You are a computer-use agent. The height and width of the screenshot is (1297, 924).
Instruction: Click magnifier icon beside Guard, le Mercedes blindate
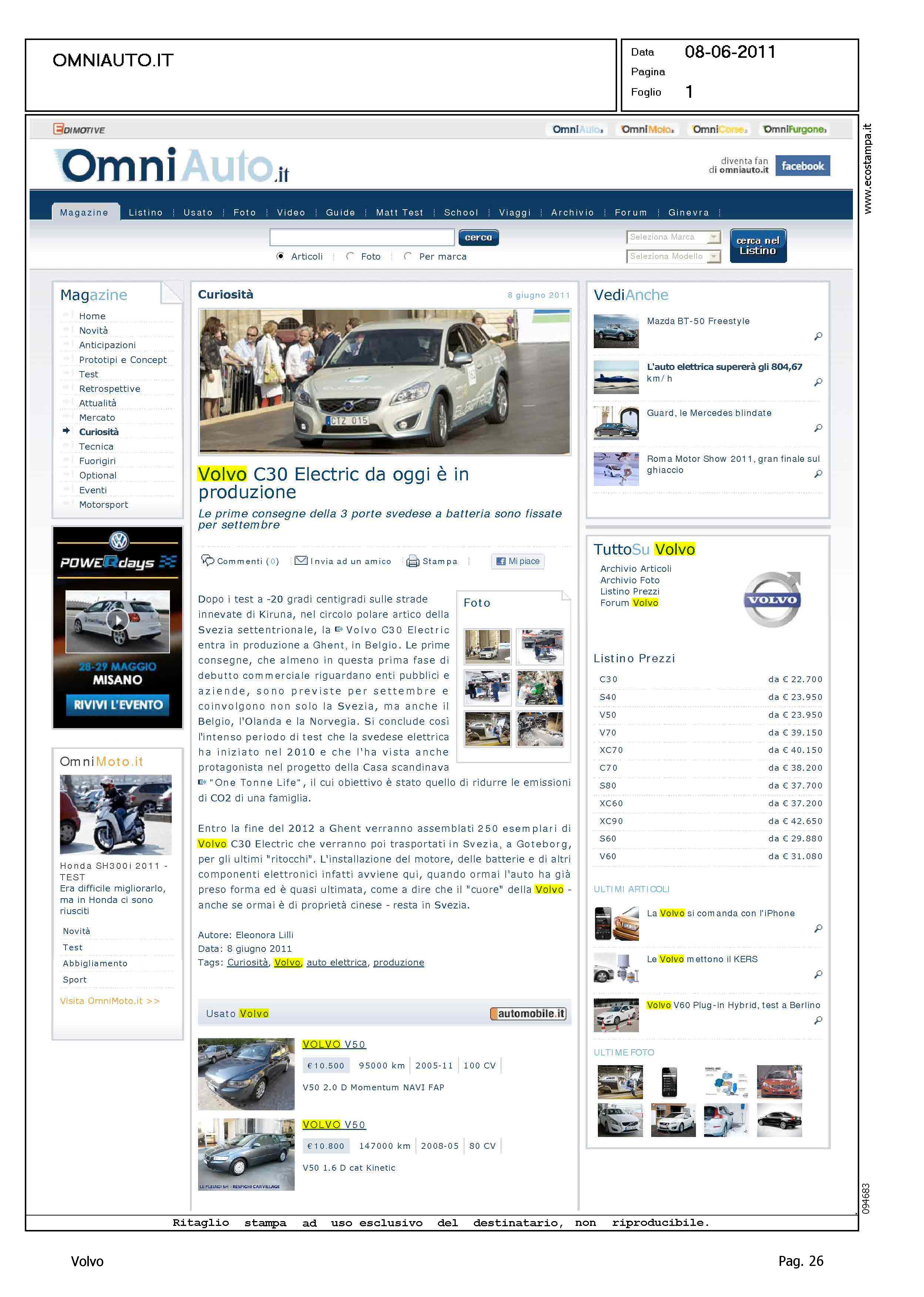818,428
